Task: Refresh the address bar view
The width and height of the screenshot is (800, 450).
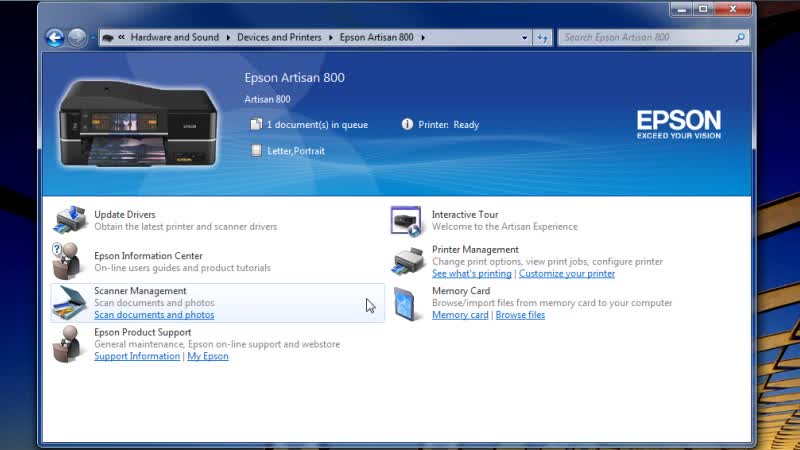Action: click(542, 37)
